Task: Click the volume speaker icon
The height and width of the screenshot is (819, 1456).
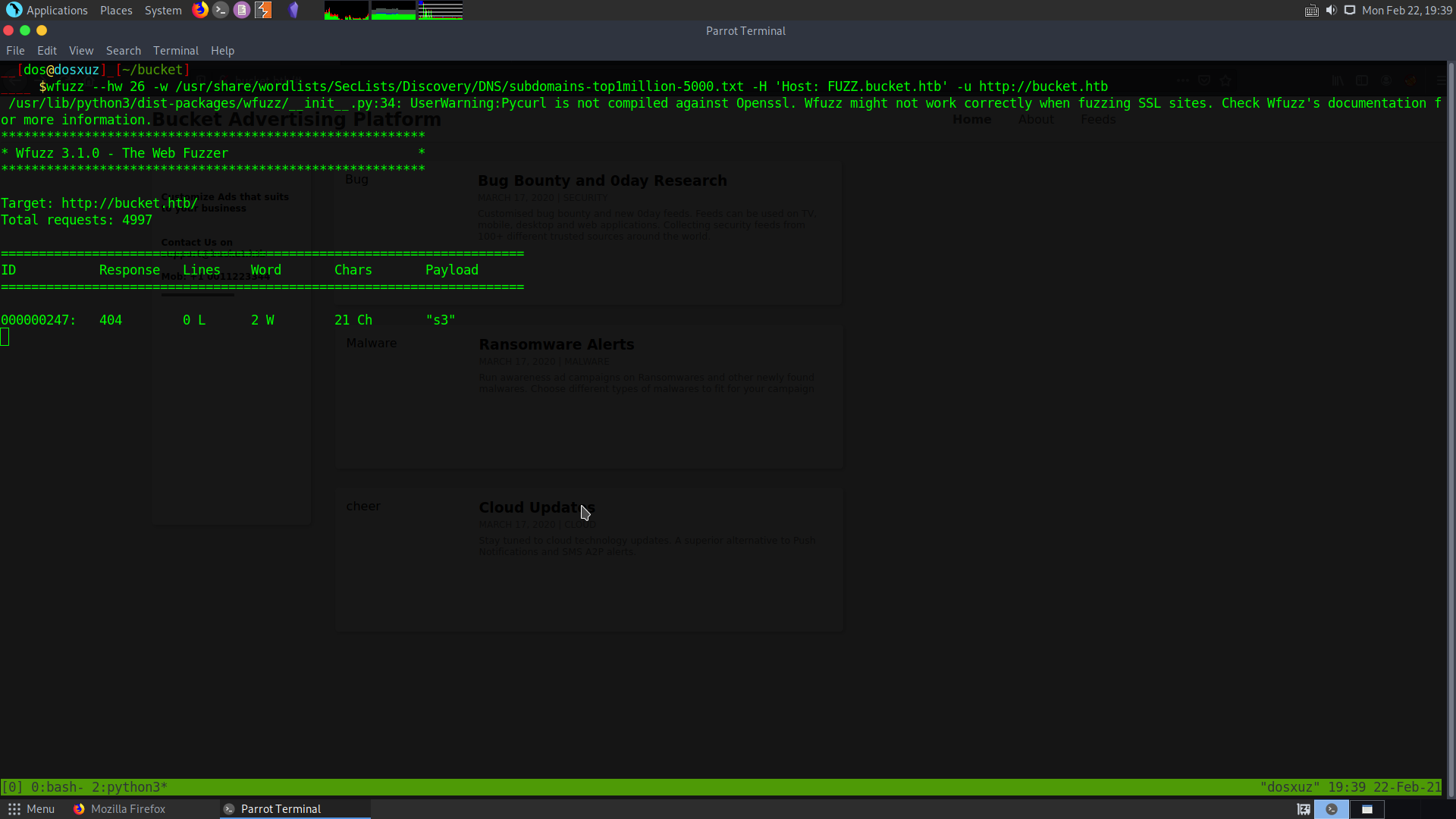Action: pos(1331,10)
